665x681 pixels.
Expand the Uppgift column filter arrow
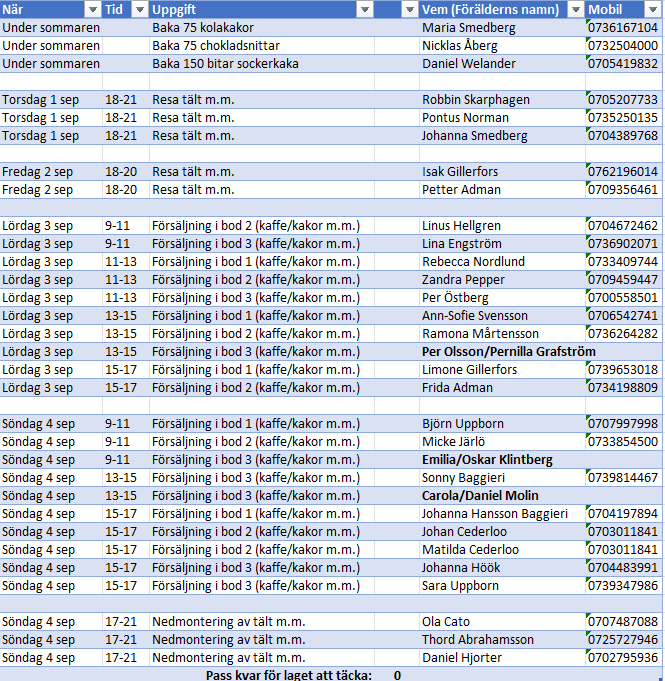(364, 10)
